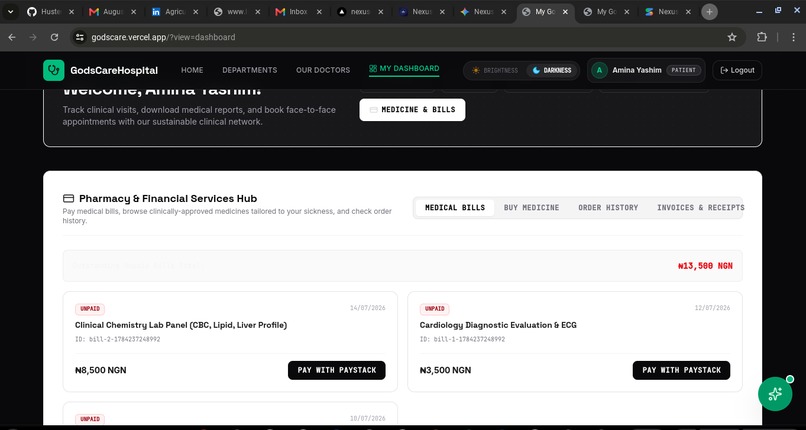Click the bill-2-1784237248992 ID text
This screenshot has width=806, height=430.
(118, 340)
